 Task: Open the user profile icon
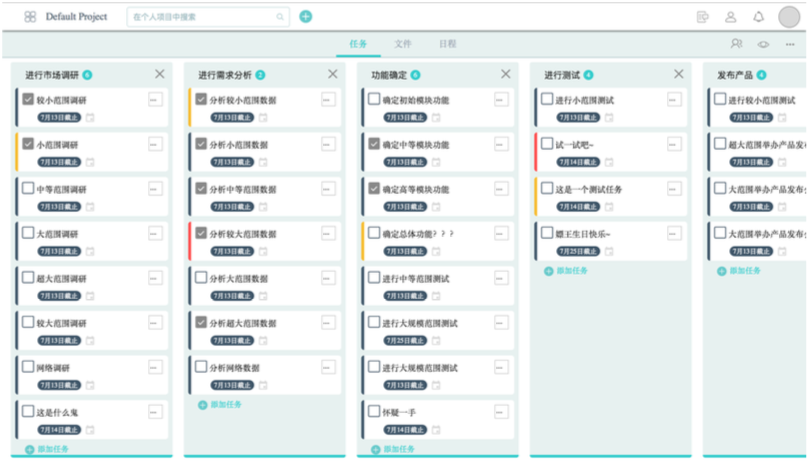pyautogui.click(x=731, y=17)
